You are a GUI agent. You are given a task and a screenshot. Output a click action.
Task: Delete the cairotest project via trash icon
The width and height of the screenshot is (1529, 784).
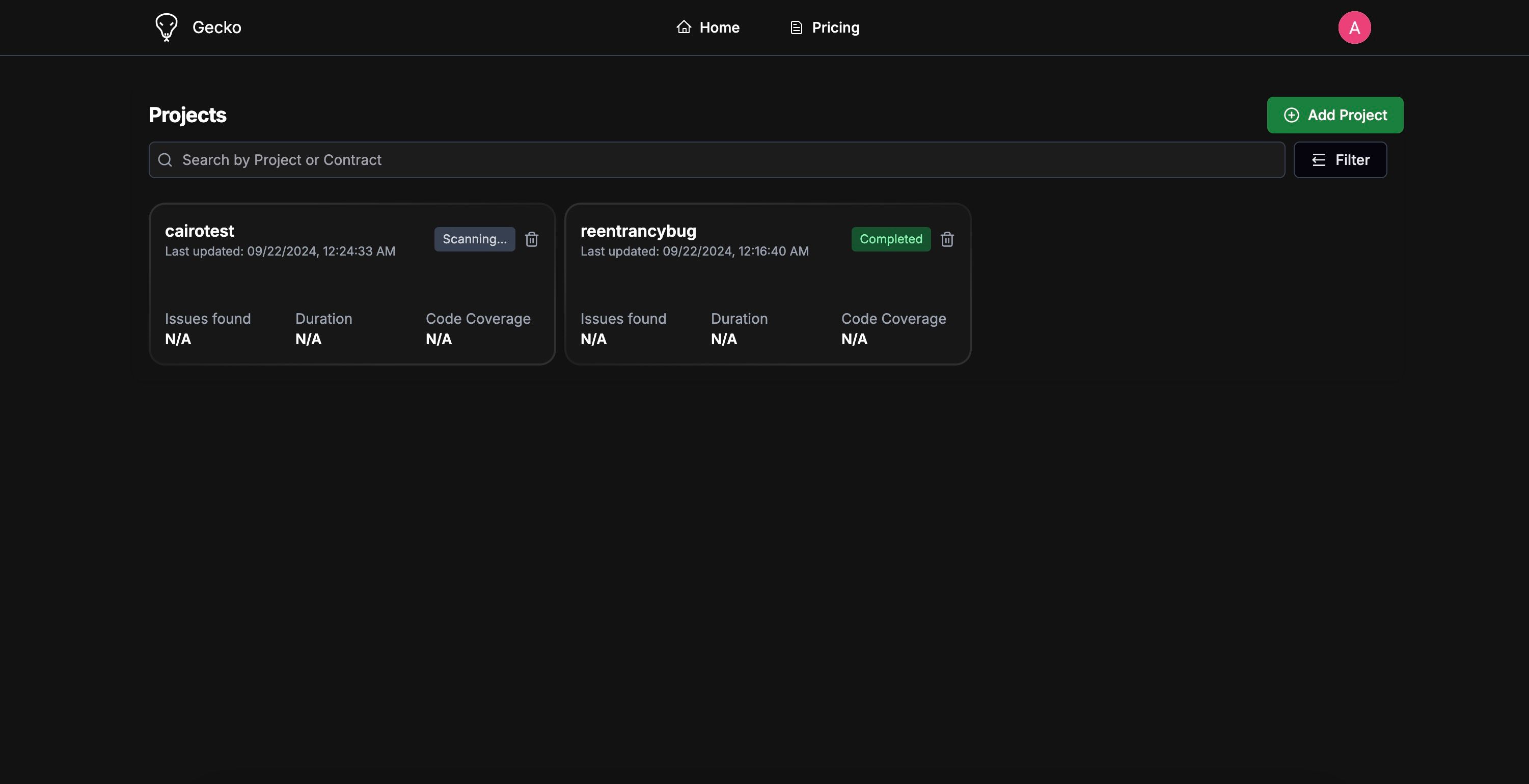pyautogui.click(x=531, y=239)
